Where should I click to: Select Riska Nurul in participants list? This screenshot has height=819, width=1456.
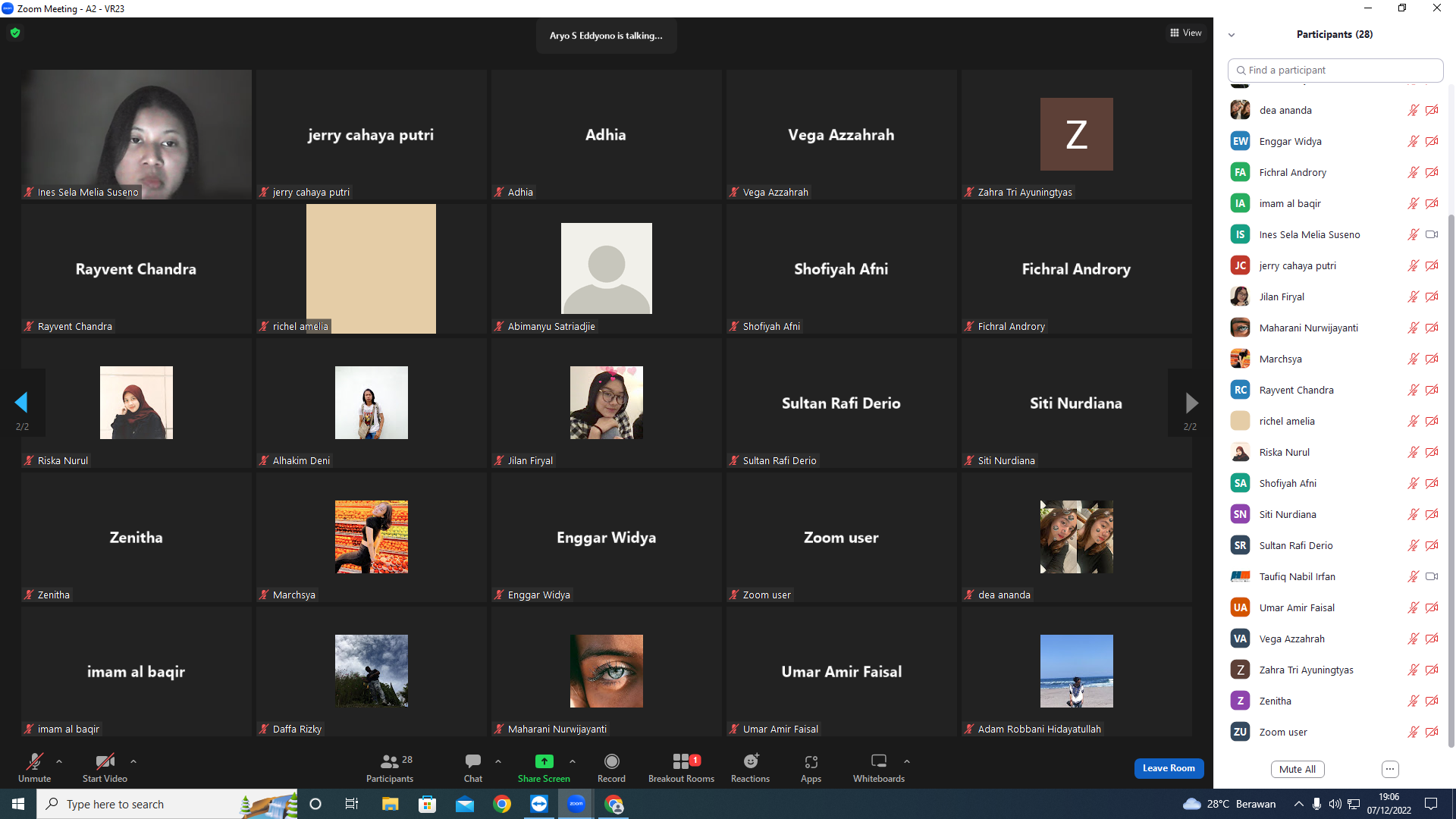[1334, 452]
